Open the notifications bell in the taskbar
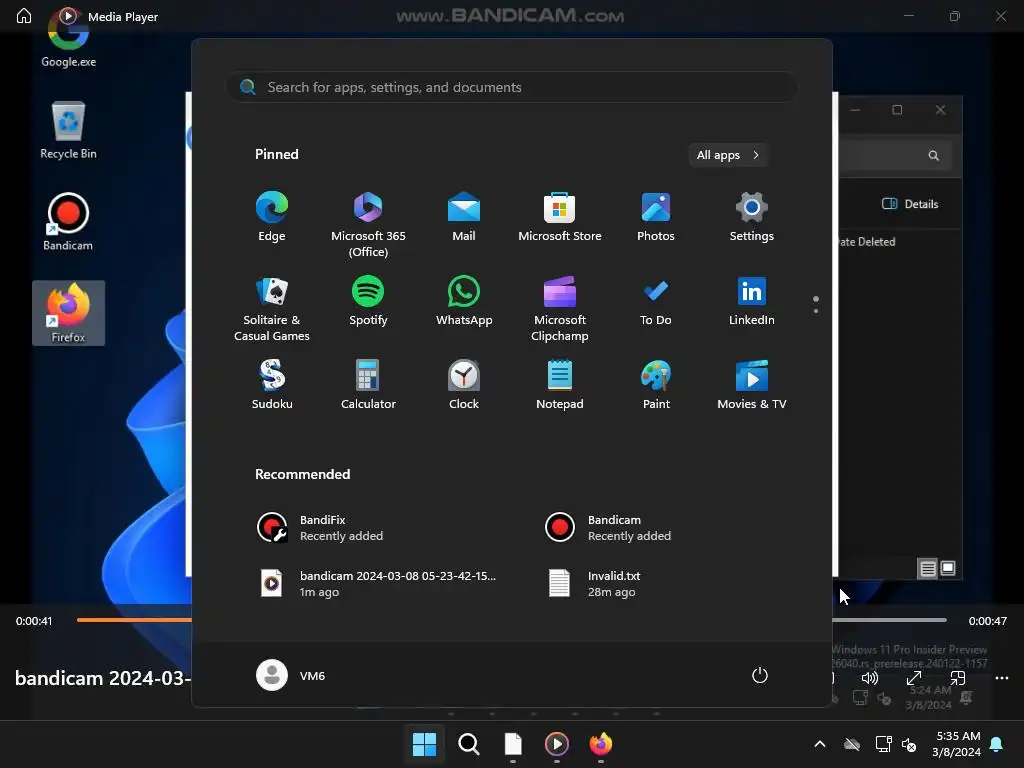The width and height of the screenshot is (1024, 768). coord(997,744)
